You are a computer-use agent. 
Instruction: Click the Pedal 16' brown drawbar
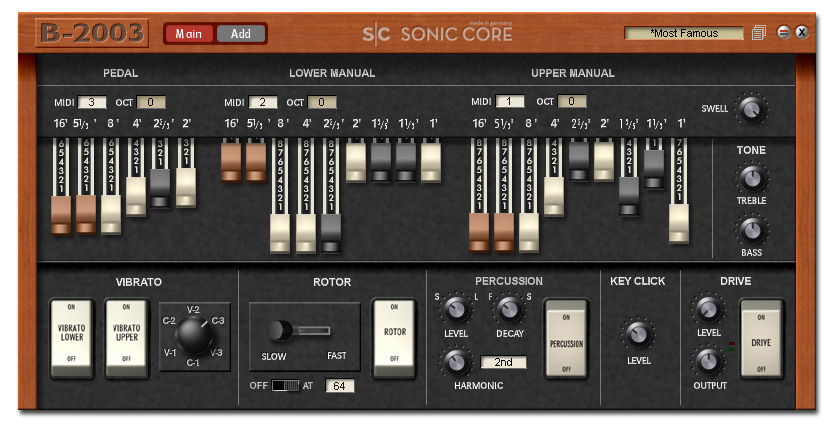tap(61, 215)
